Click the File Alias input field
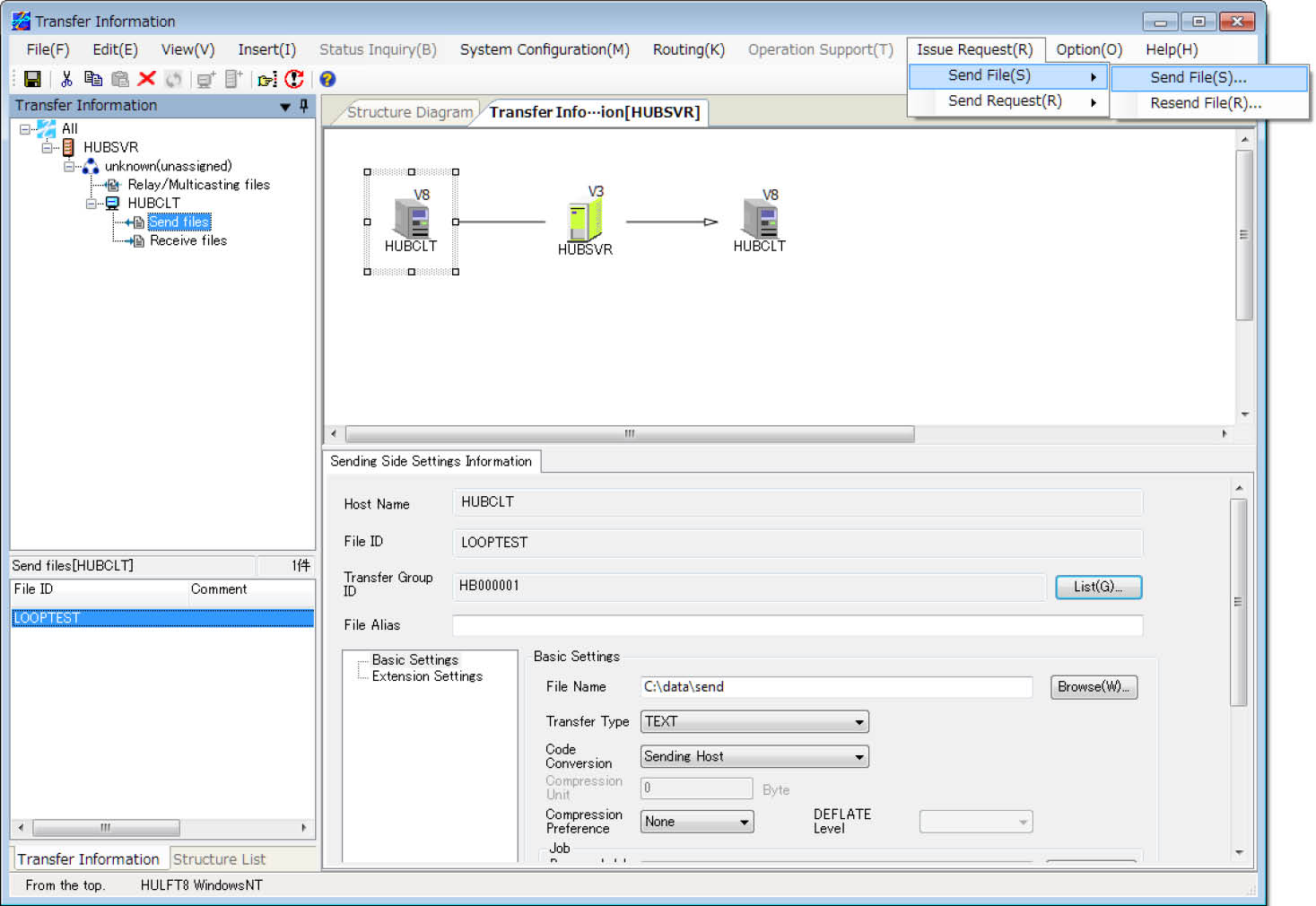1316x906 pixels. (797, 625)
